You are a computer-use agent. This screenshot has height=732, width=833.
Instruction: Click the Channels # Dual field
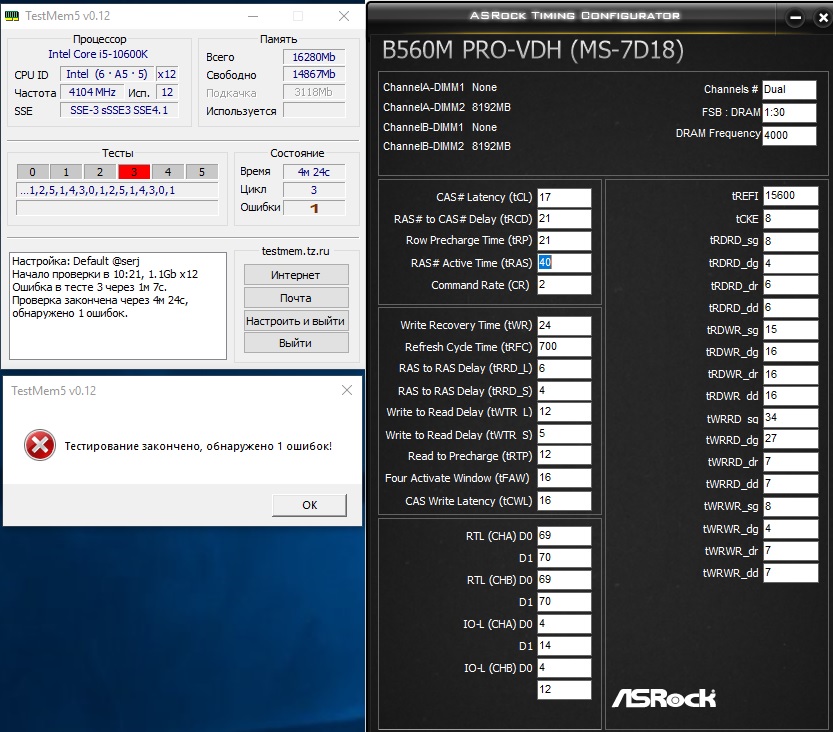(789, 90)
